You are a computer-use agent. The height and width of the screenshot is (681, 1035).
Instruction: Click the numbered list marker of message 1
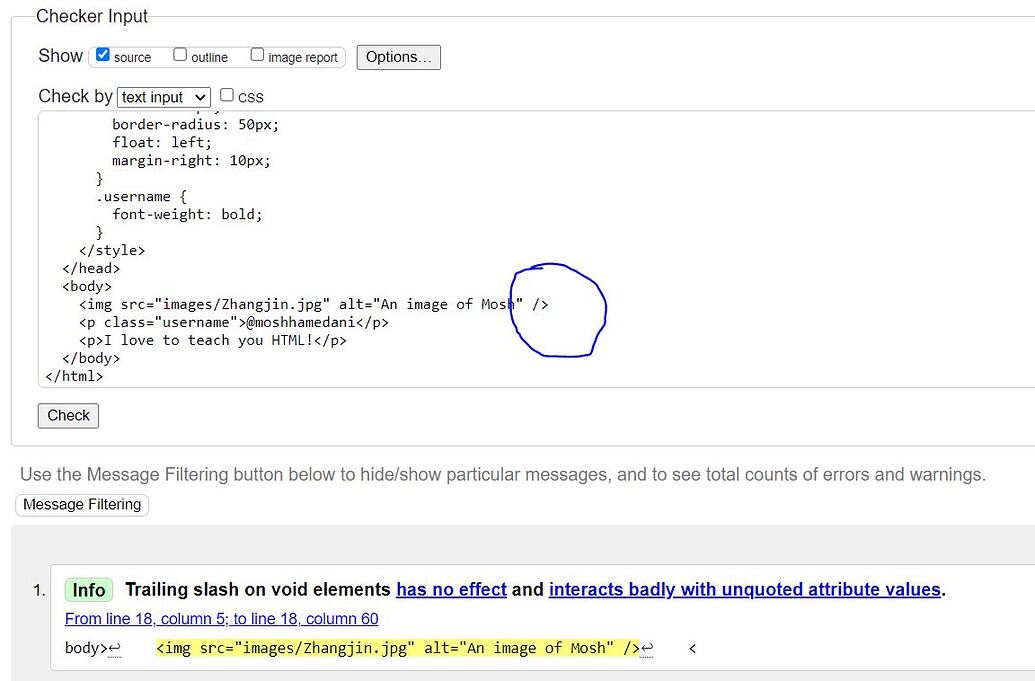[x=37, y=590]
